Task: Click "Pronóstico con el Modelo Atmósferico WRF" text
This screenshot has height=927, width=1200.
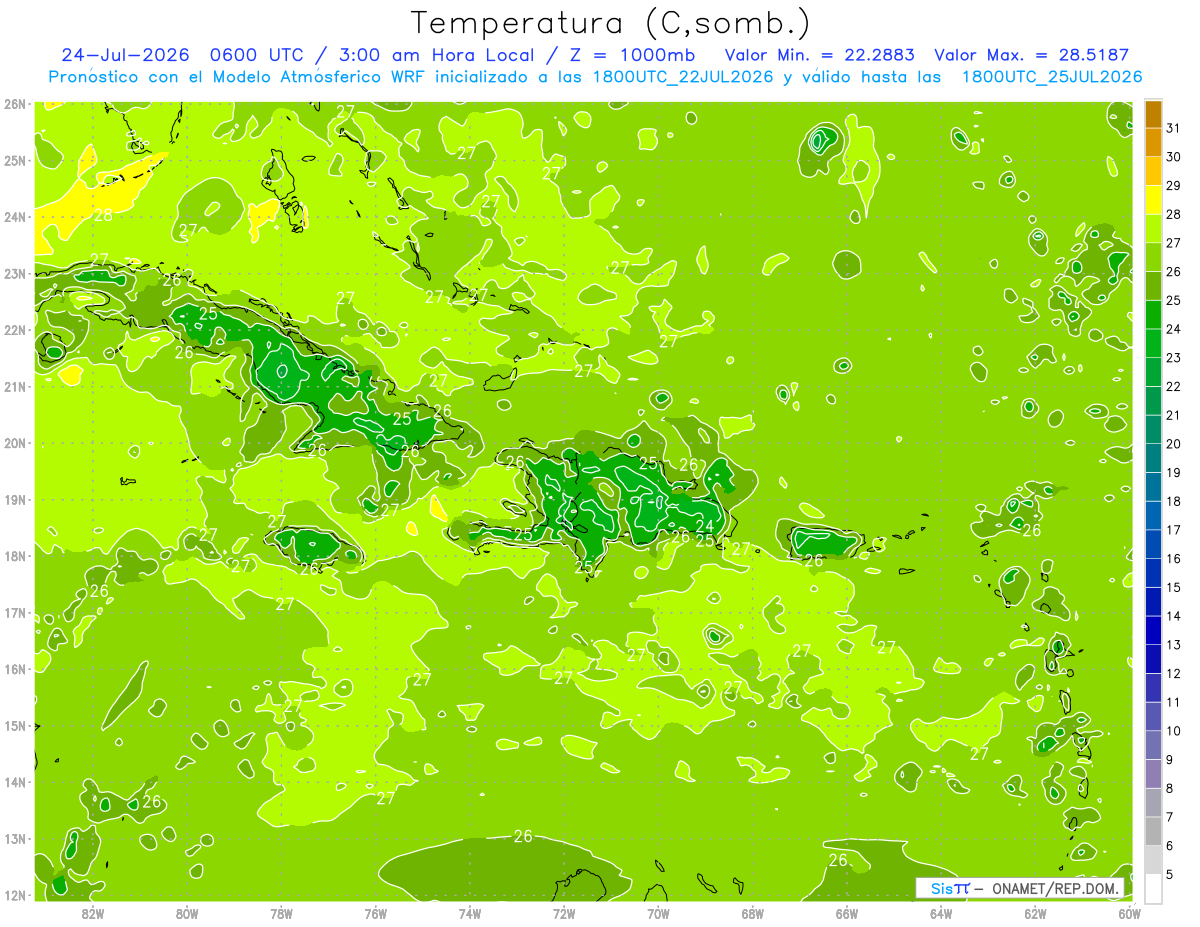Action: pos(238,76)
